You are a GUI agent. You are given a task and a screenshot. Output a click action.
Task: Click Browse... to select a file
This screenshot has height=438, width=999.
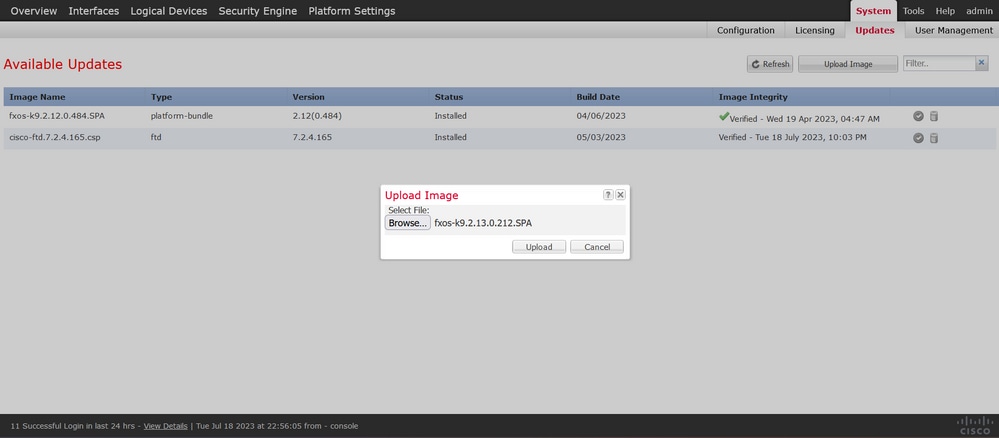point(408,223)
